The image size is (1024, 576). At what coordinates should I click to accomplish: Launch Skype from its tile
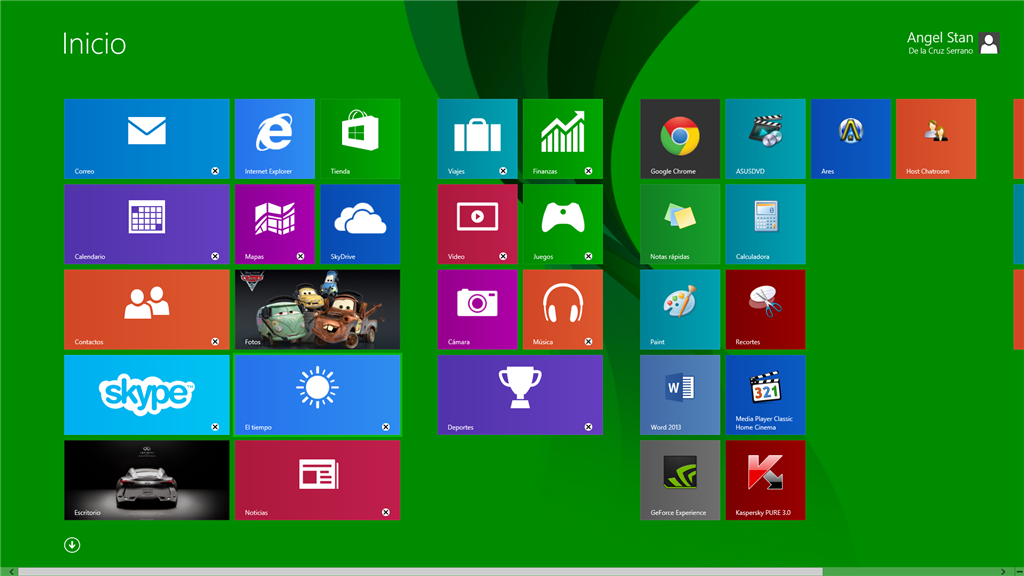click(x=147, y=395)
